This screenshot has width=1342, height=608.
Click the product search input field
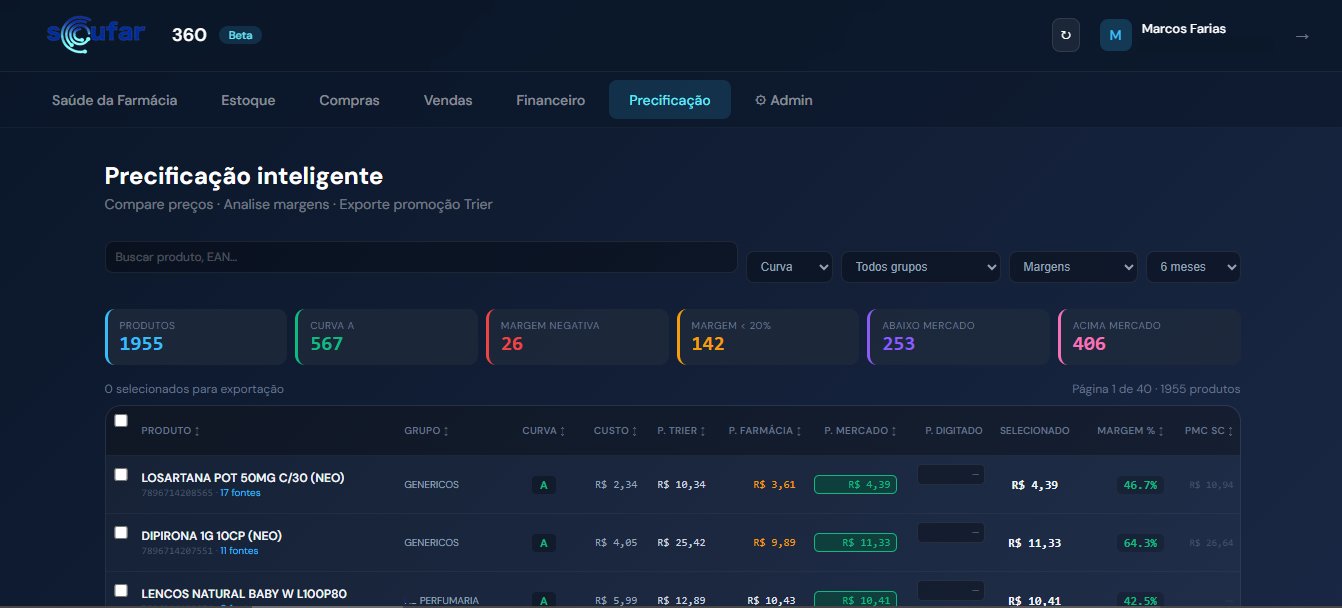421,257
